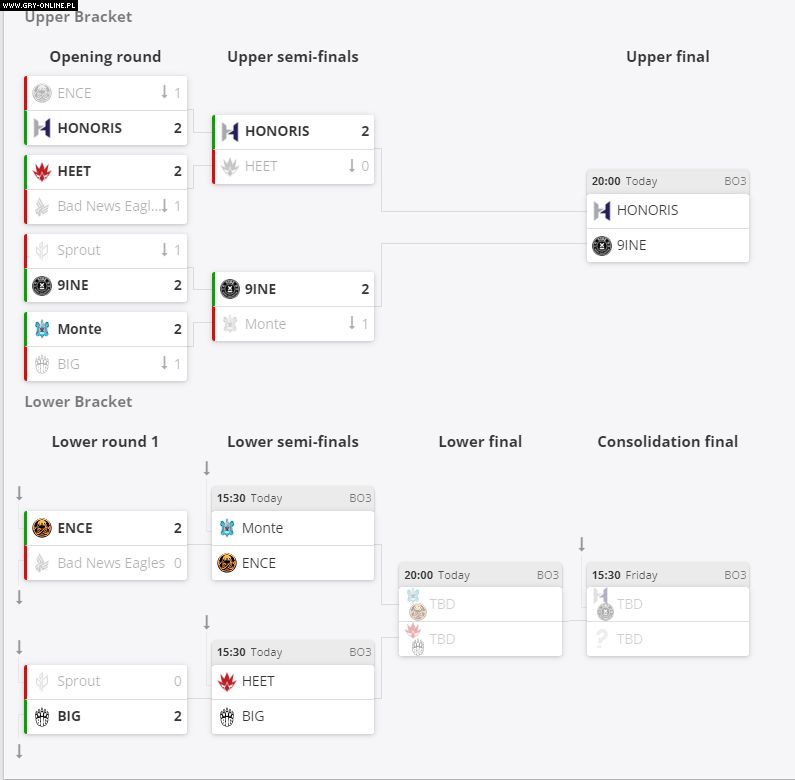Click the 9INE logo in the Upper final match
Screen dimensions: 795x780
coord(602,246)
